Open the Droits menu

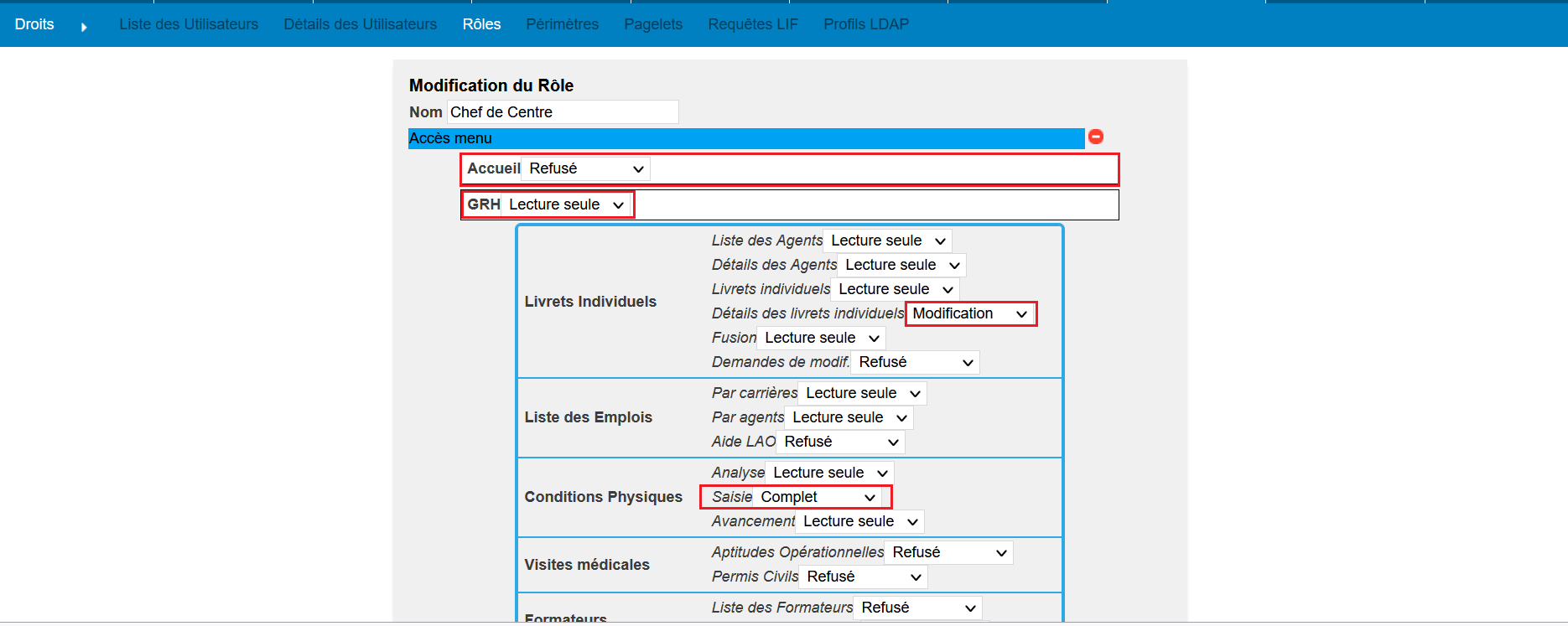tap(34, 24)
